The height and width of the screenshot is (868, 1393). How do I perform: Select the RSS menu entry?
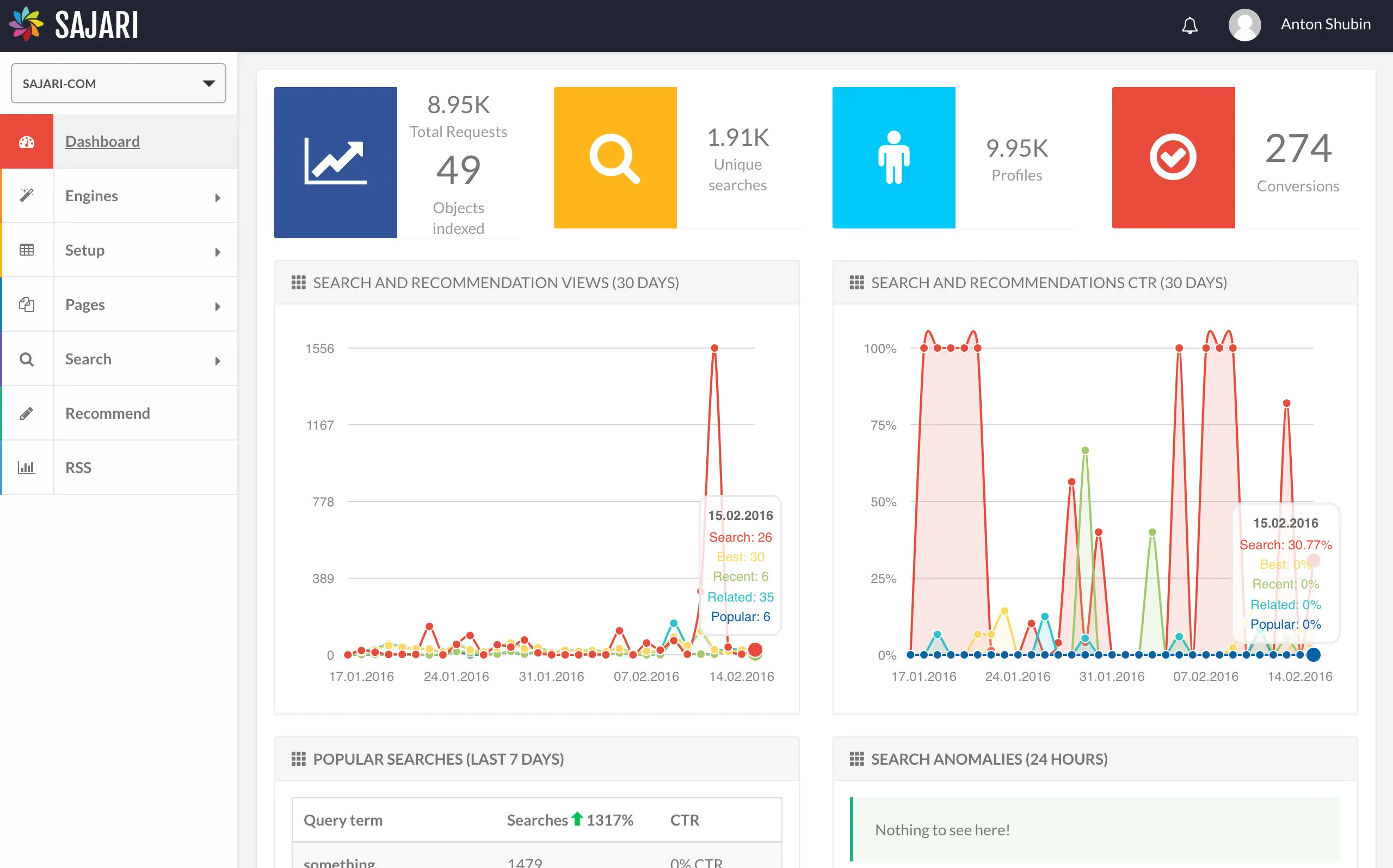click(78, 467)
